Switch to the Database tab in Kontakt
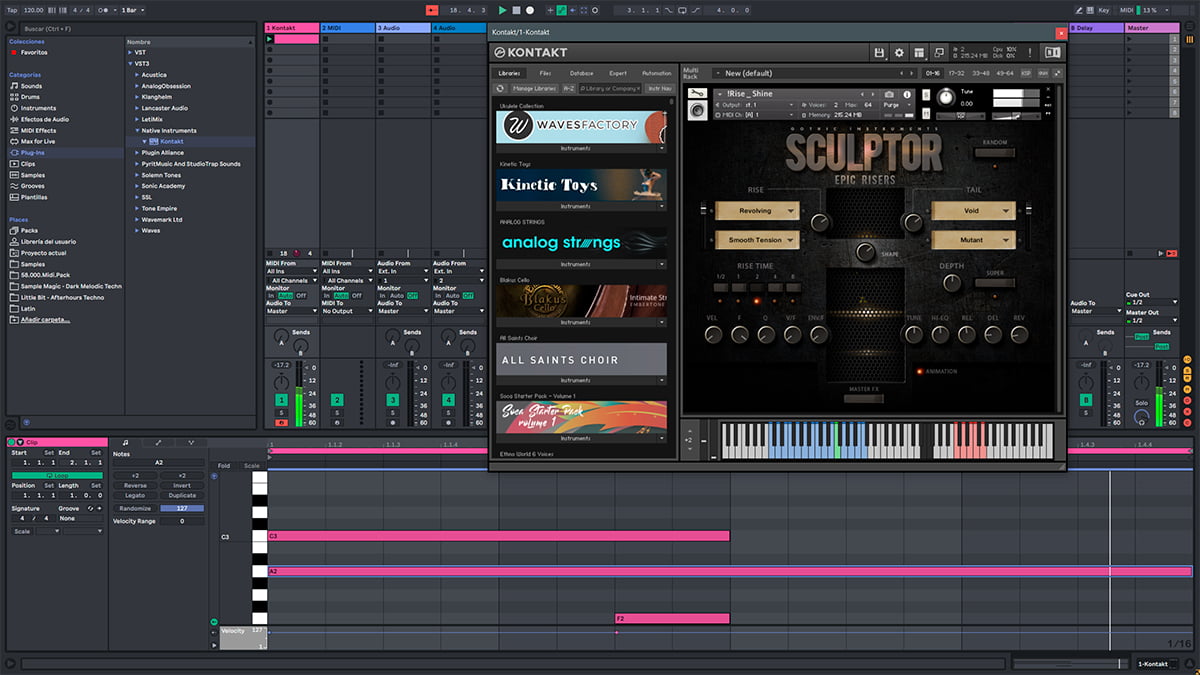 pyautogui.click(x=581, y=73)
